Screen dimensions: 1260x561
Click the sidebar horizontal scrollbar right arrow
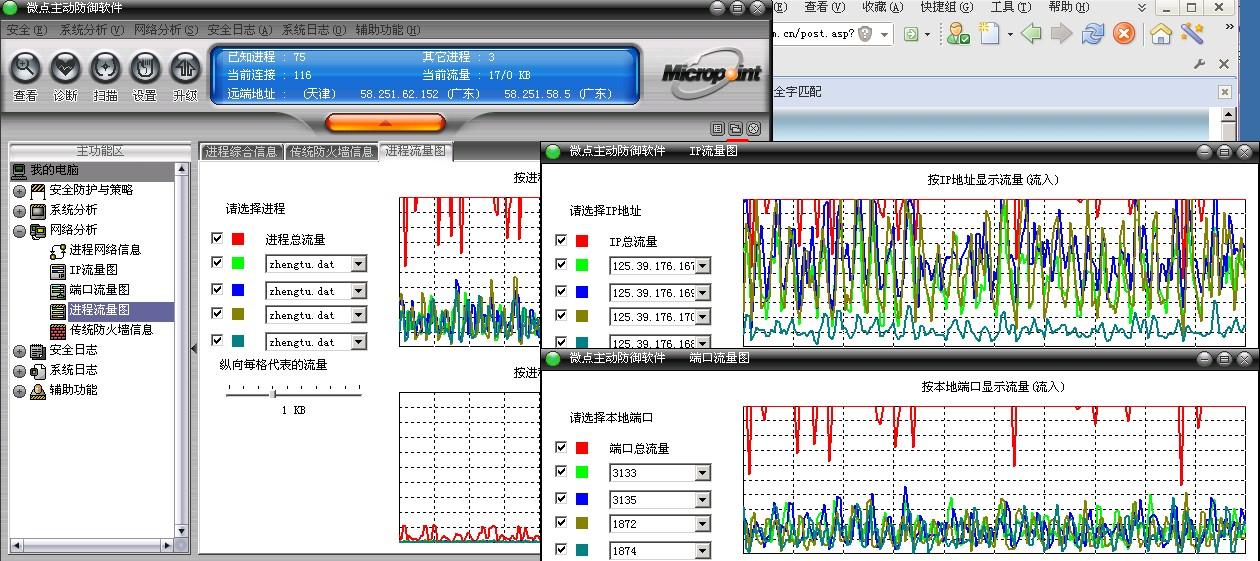click(x=168, y=545)
